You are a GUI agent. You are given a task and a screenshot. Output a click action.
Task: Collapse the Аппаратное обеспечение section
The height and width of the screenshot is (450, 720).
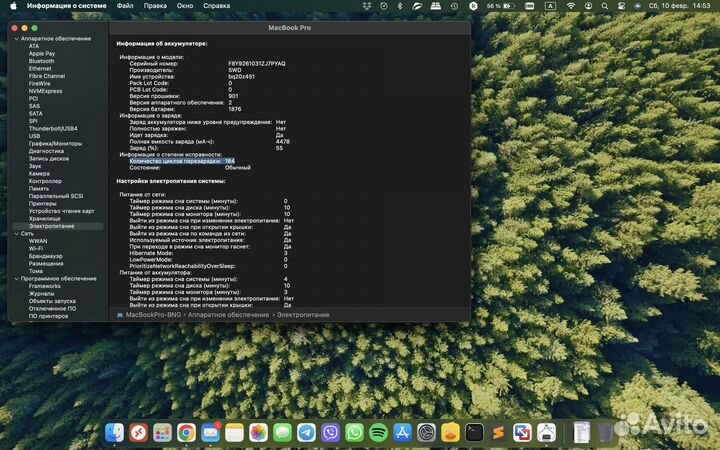pyautogui.click(x=17, y=39)
